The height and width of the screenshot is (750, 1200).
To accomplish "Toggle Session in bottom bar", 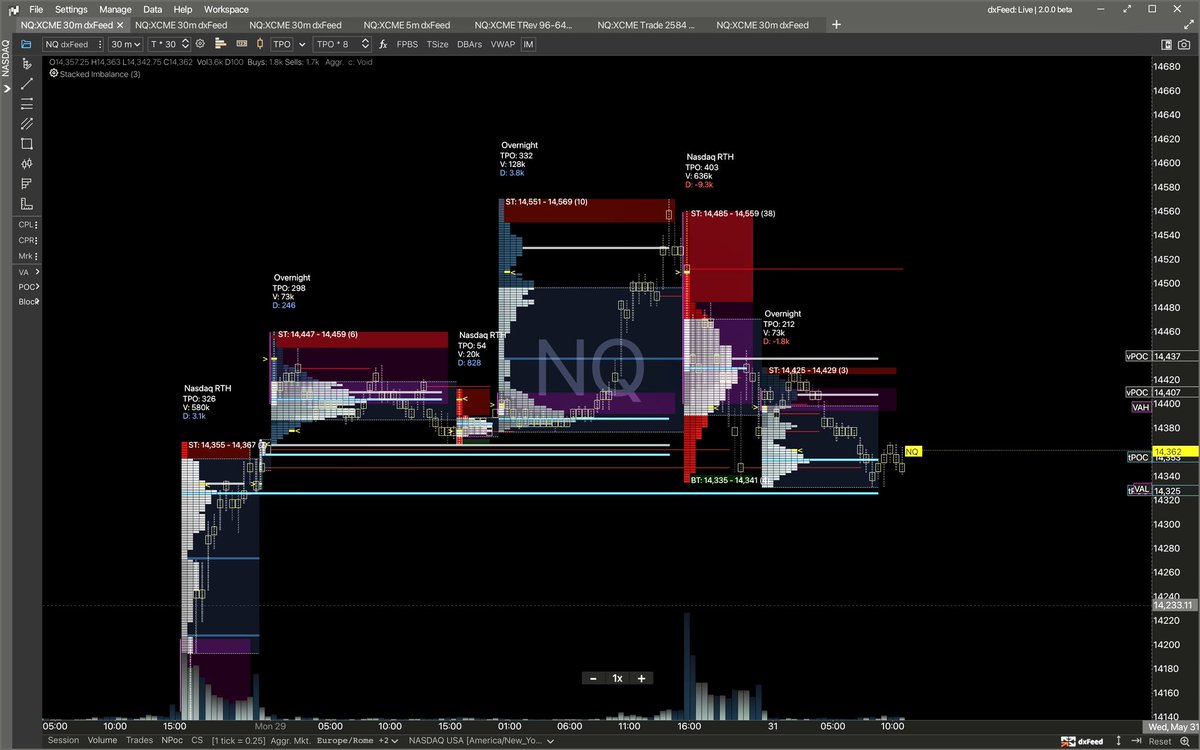I will coord(63,741).
